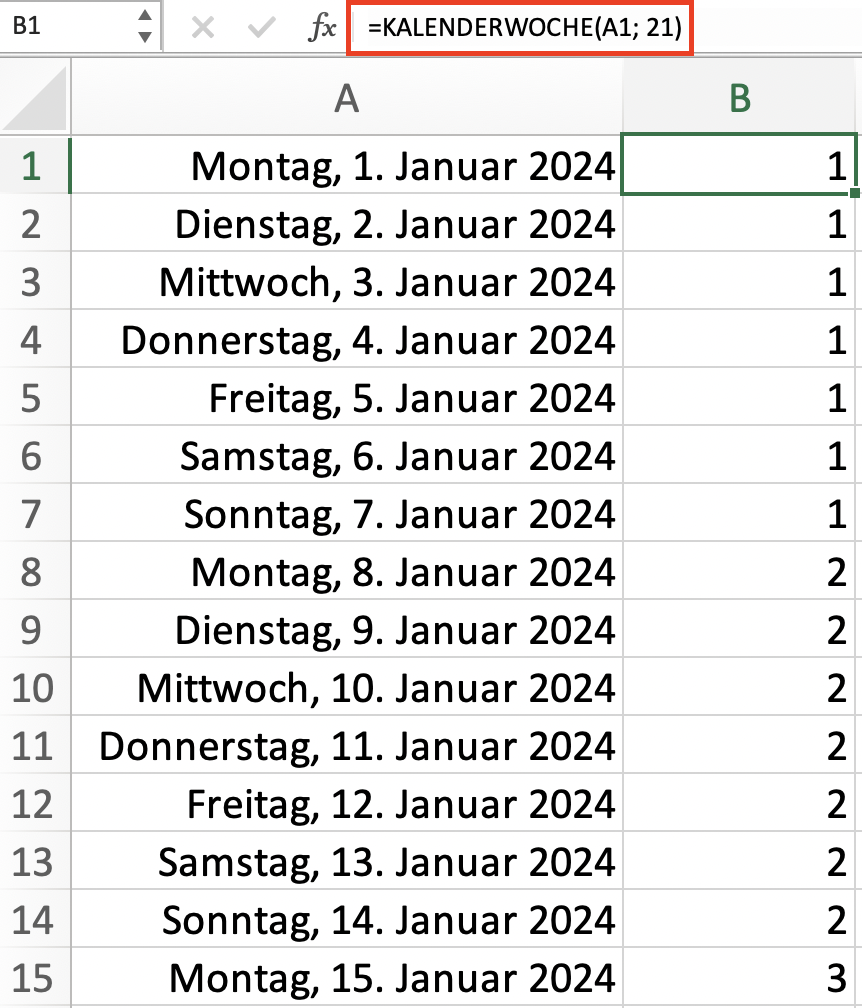Click the fill handle of cell B1

[854, 192]
